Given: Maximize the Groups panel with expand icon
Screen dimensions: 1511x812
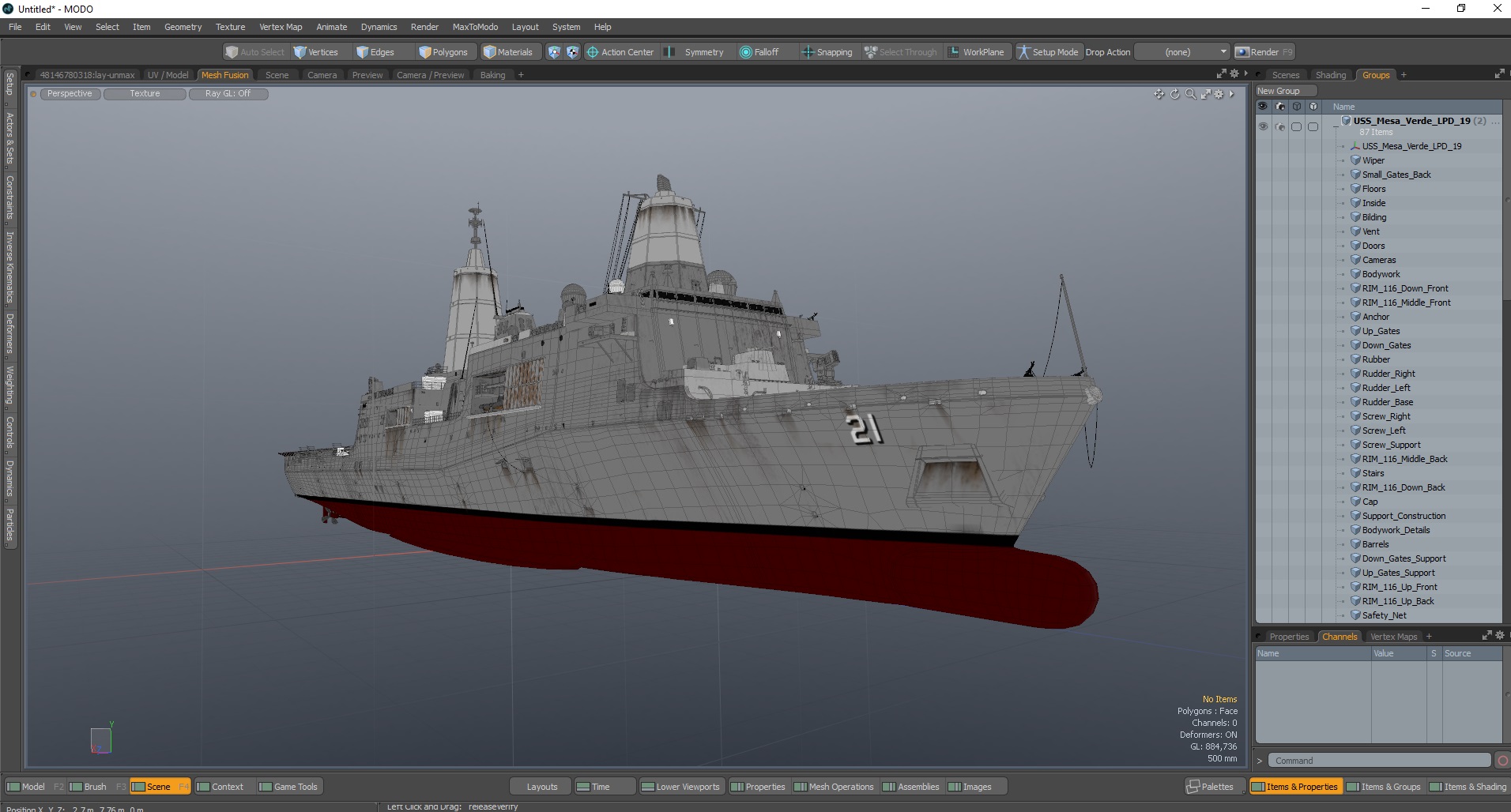Looking at the screenshot, I should pos(1500,73).
